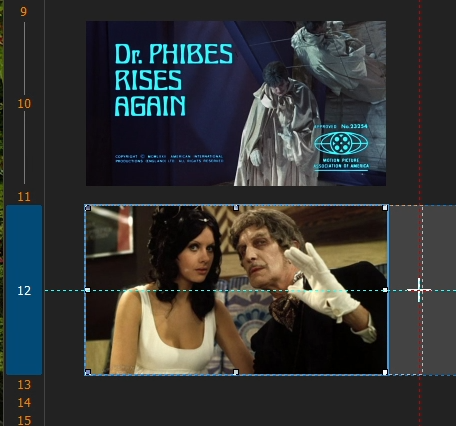Click the highlighted row 12 header
Screen dimensions: 456x426
24,290
